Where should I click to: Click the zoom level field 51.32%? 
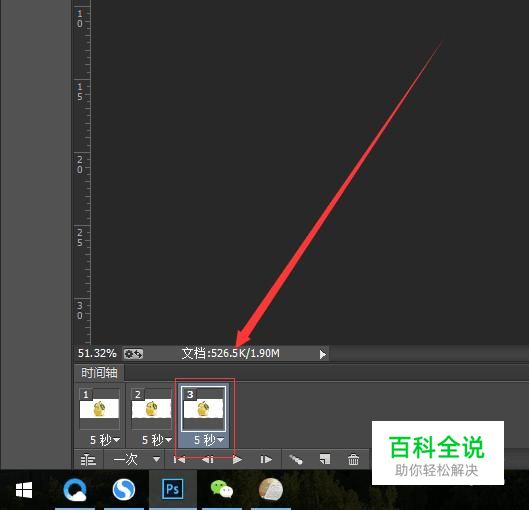tap(97, 353)
